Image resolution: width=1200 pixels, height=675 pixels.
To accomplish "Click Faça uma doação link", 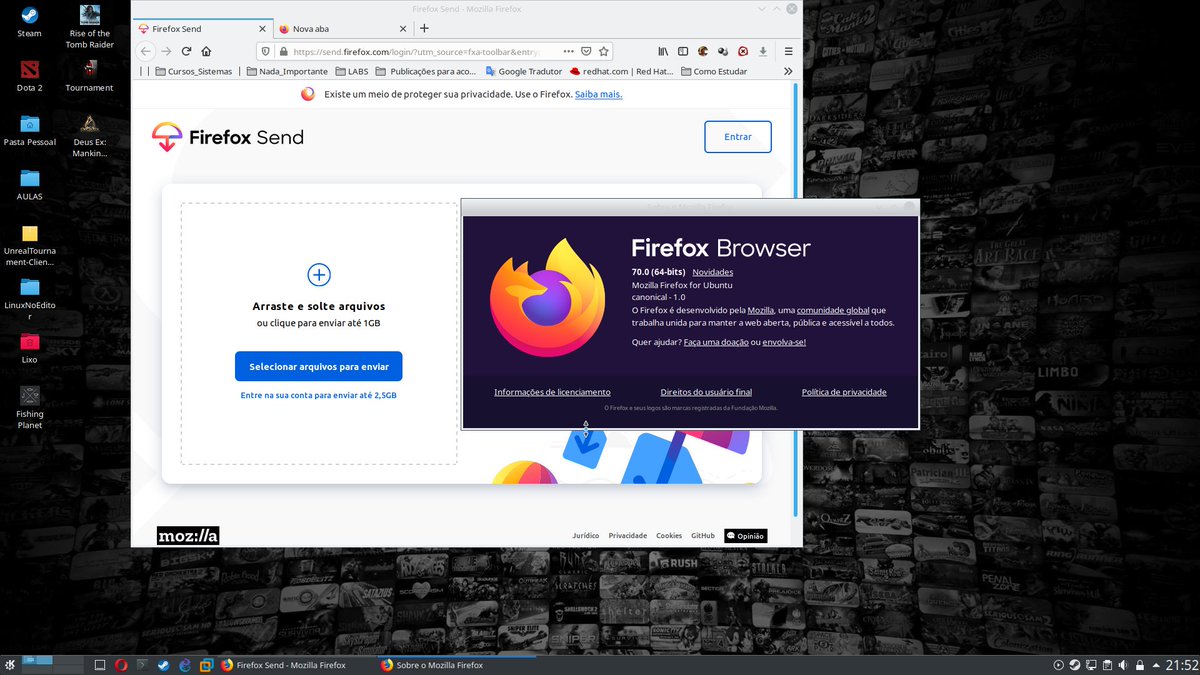I will (x=717, y=342).
